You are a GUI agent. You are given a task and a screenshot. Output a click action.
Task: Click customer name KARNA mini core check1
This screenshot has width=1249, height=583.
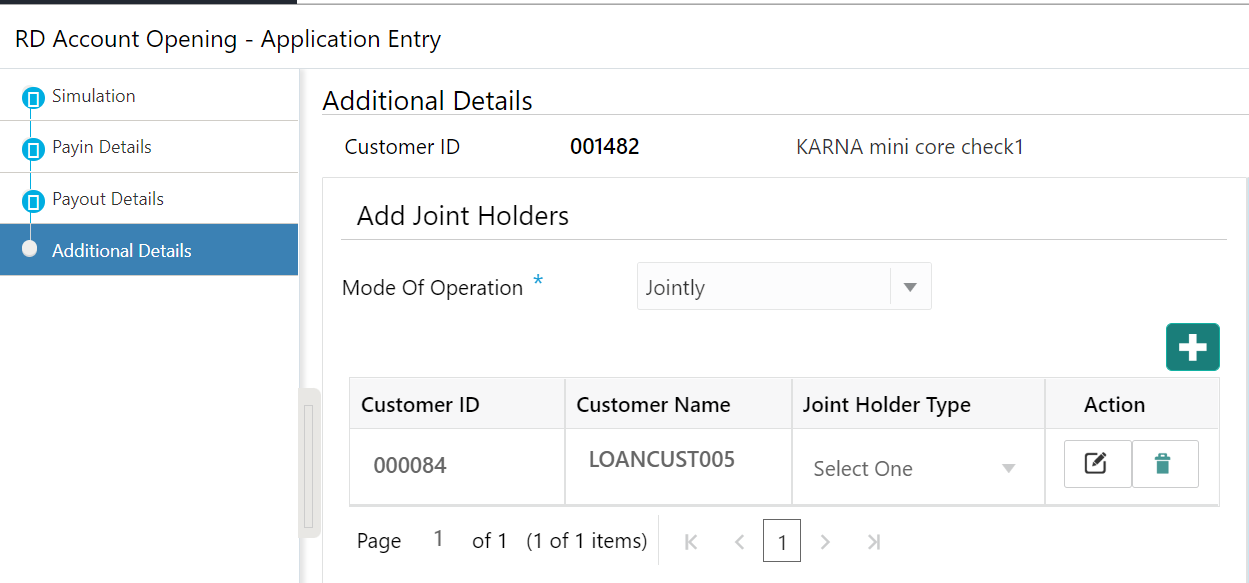coord(910,147)
